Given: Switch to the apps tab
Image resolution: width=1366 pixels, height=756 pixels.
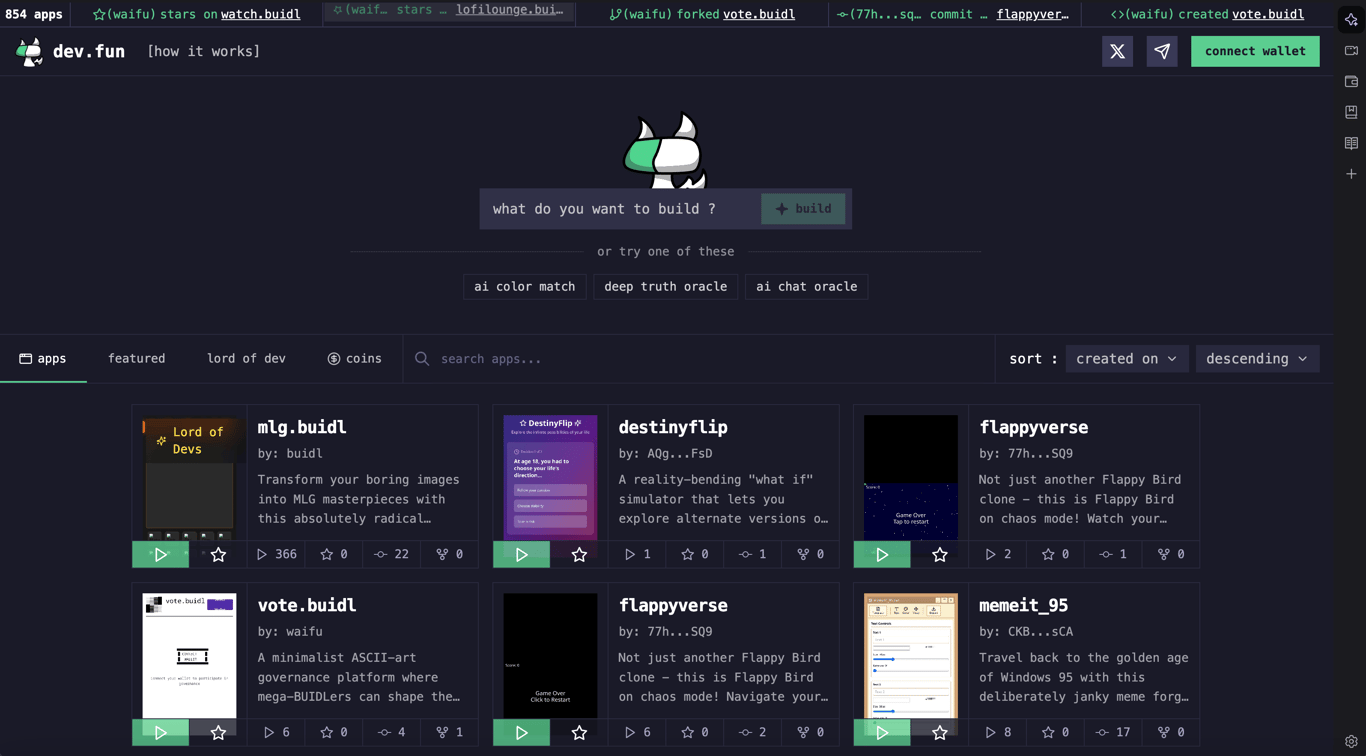Looking at the screenshot, I should point(43,359).
